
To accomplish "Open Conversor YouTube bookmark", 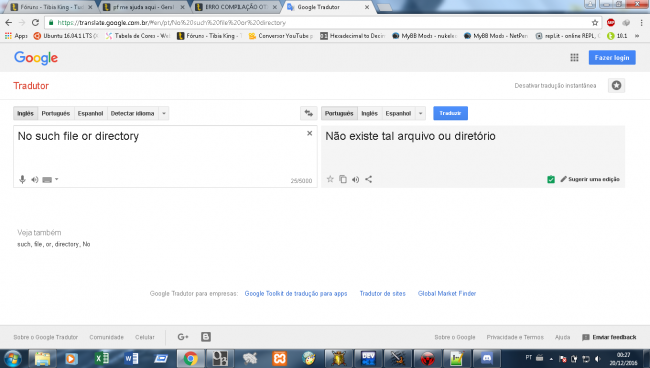I will [281, 36].
